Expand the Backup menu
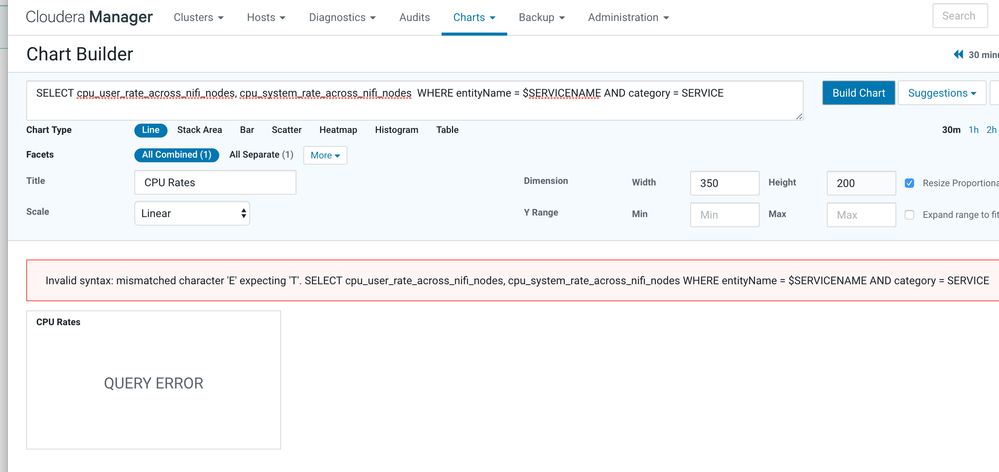999x472 pixels. coord(542,17)
